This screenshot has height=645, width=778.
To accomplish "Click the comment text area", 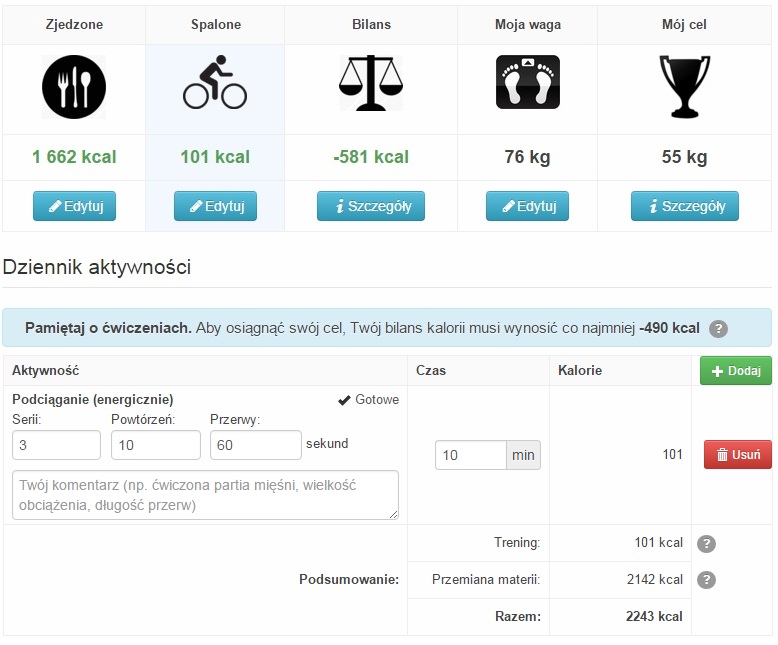I will coord(205,495).
